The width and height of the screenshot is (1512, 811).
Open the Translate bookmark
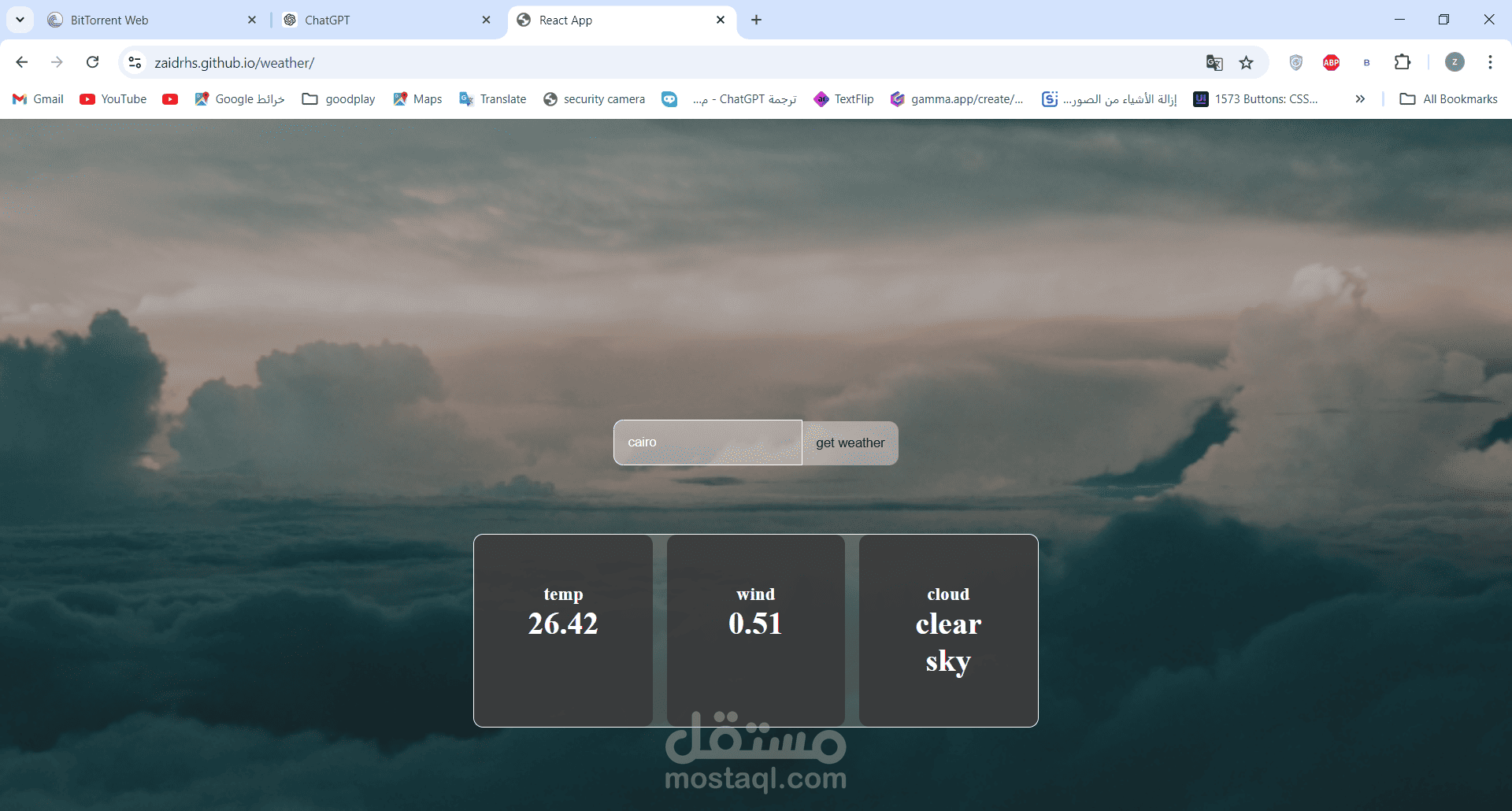point(493,98)
